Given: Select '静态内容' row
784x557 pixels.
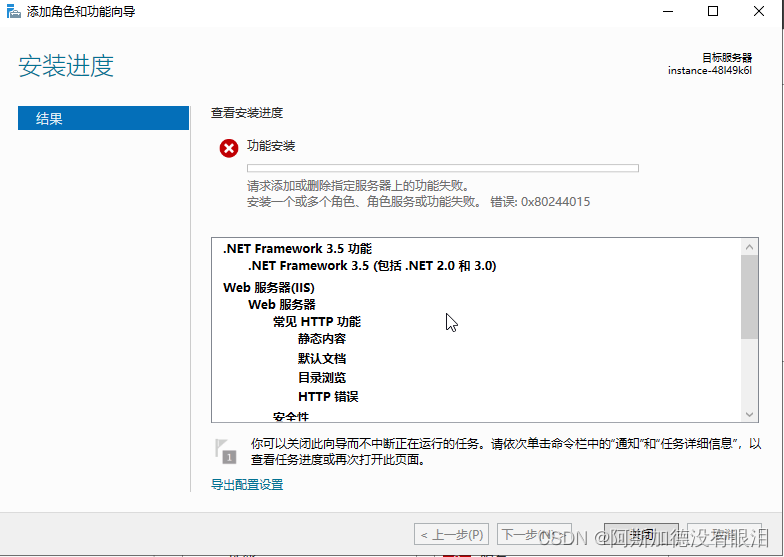Looking at the screenshot, I should coord(322,339).
